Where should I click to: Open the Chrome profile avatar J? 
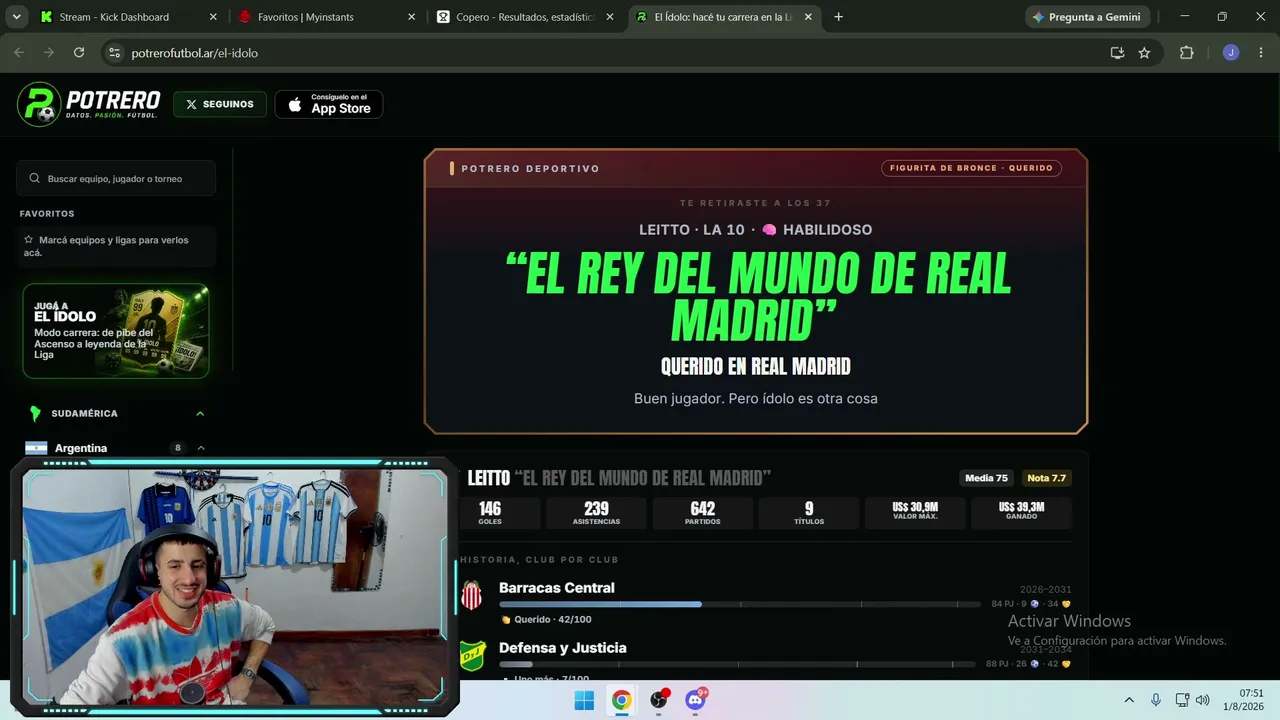pos(1231,53)
